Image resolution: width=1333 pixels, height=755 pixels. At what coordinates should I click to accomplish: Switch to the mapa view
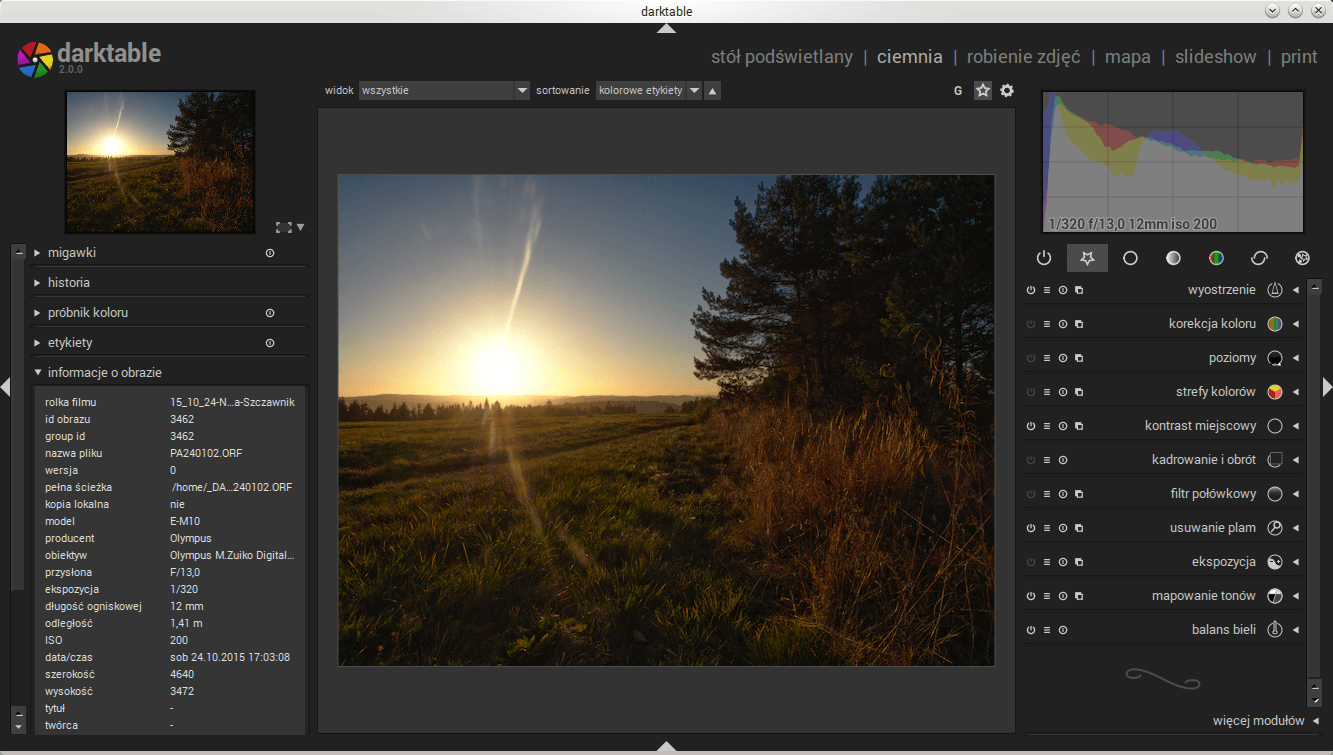(1127, 57)
